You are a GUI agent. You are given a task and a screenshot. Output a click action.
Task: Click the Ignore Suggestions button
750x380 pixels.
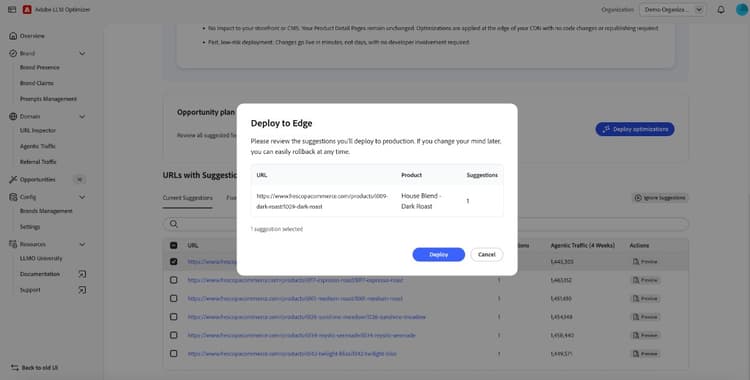point(660,198)
